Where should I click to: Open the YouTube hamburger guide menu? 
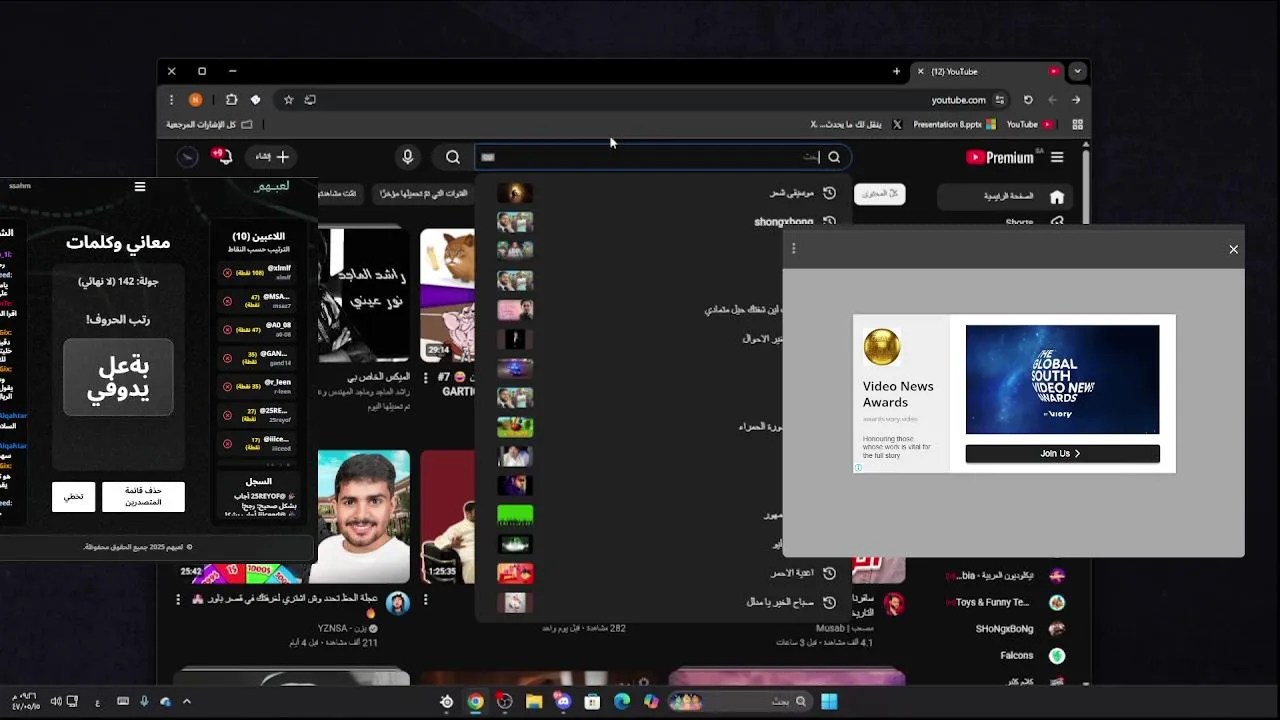(1057, 157)
